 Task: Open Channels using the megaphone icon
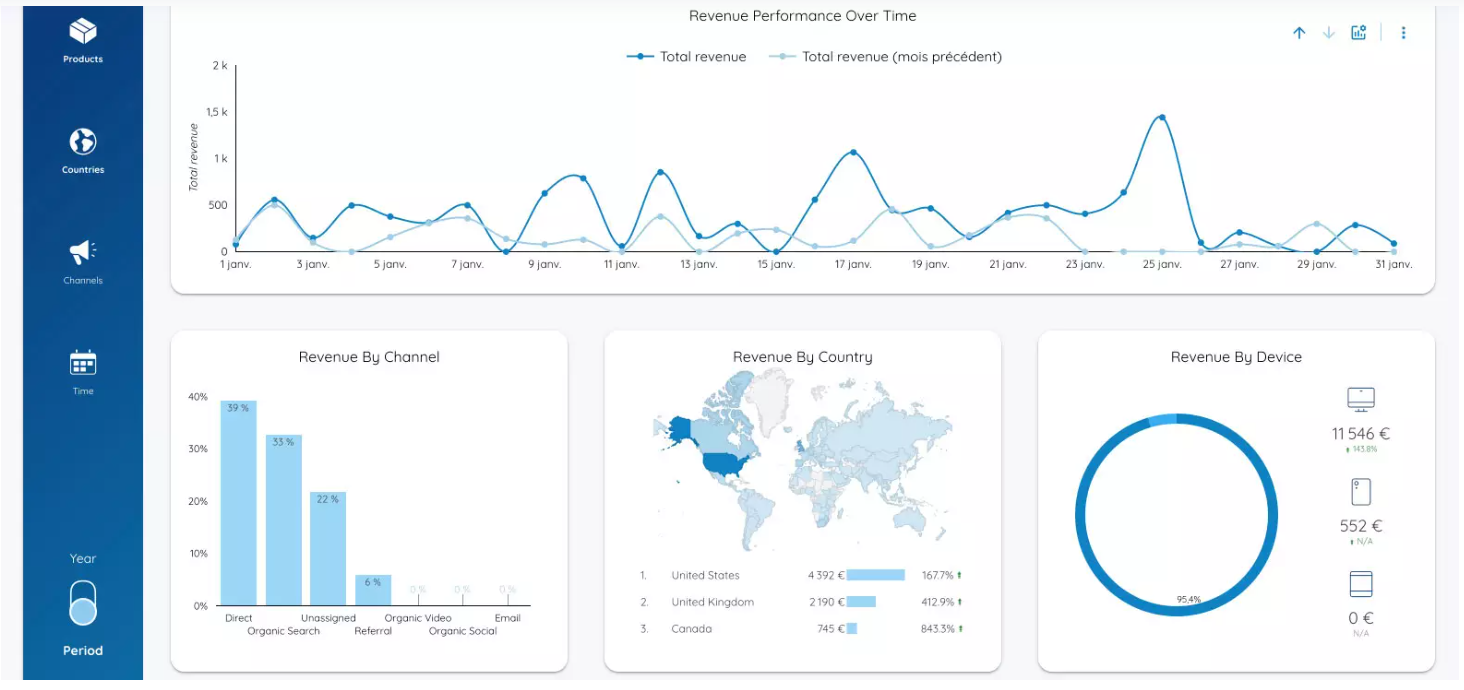click(x=83, y=252)
